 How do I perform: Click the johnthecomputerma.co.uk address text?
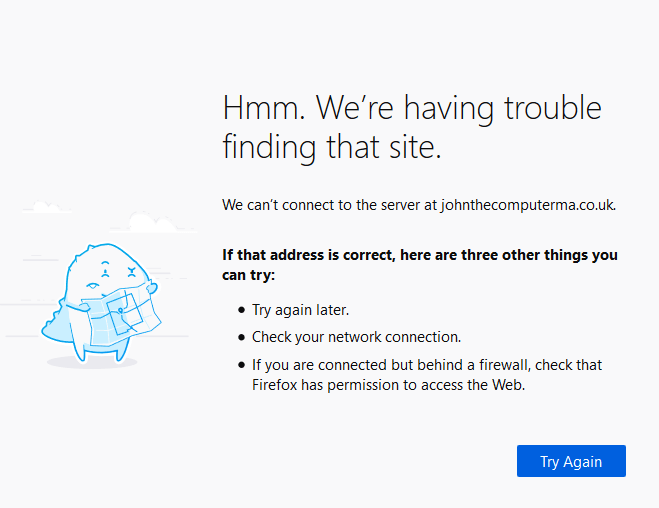coord(528,205)
